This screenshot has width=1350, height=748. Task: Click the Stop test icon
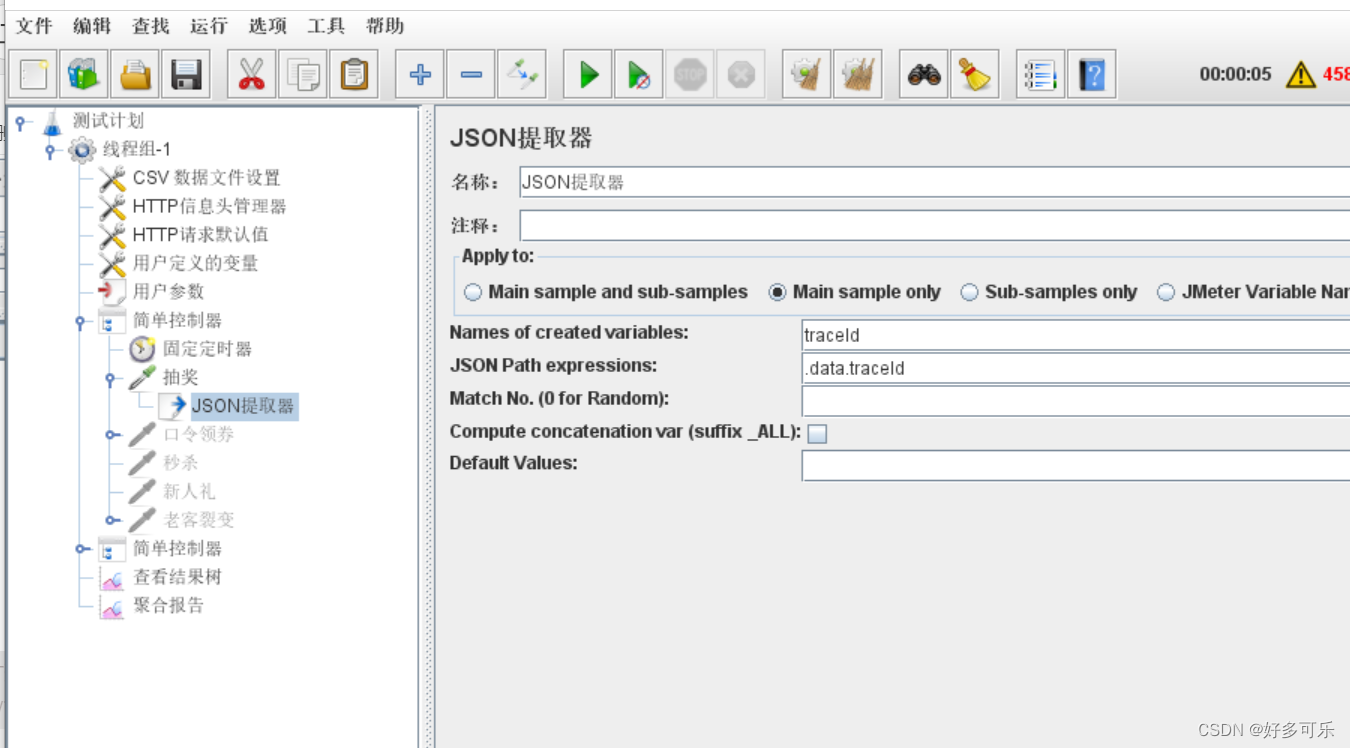click(x=690, y=74)
